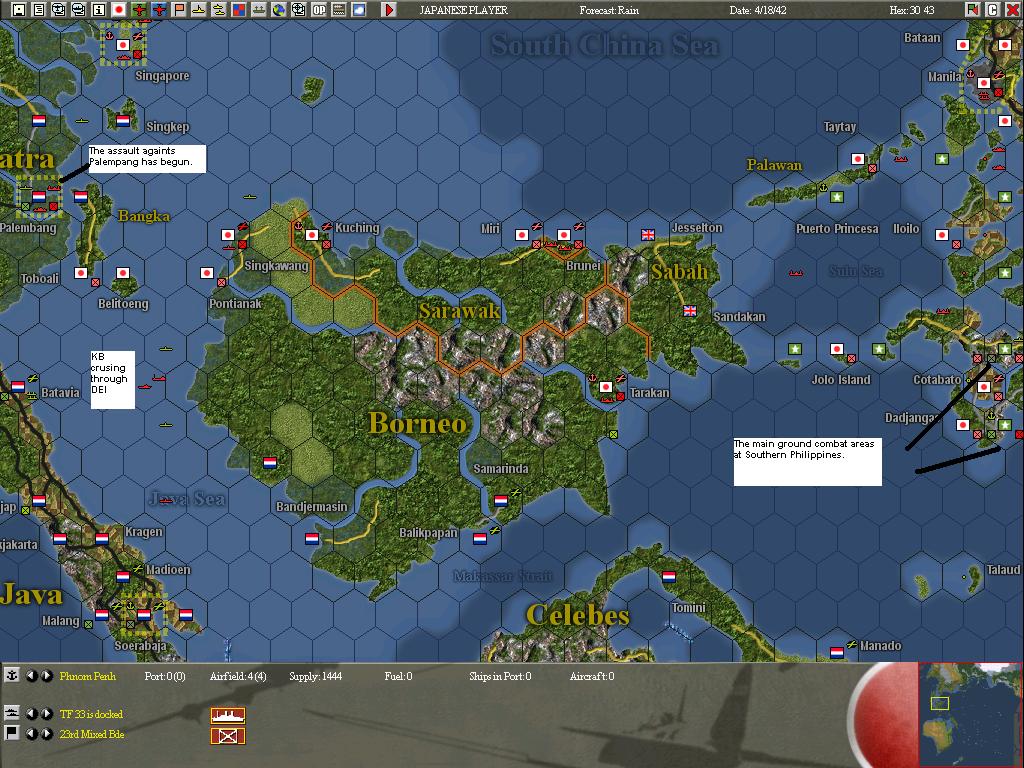Click the red and blue checkered icon
1024x768 pixels.
239,10
